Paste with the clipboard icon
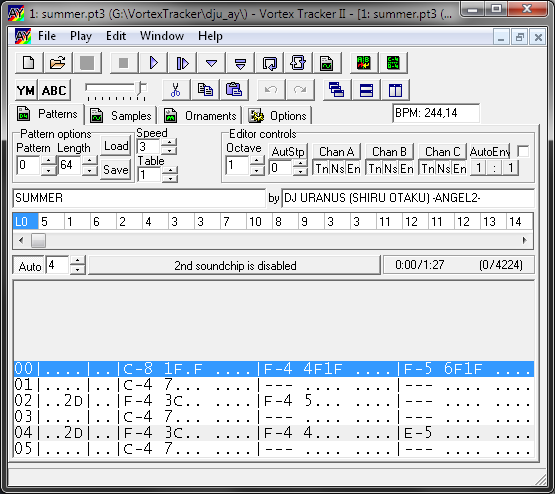This screenshot has width=555, height=494. 234,90
